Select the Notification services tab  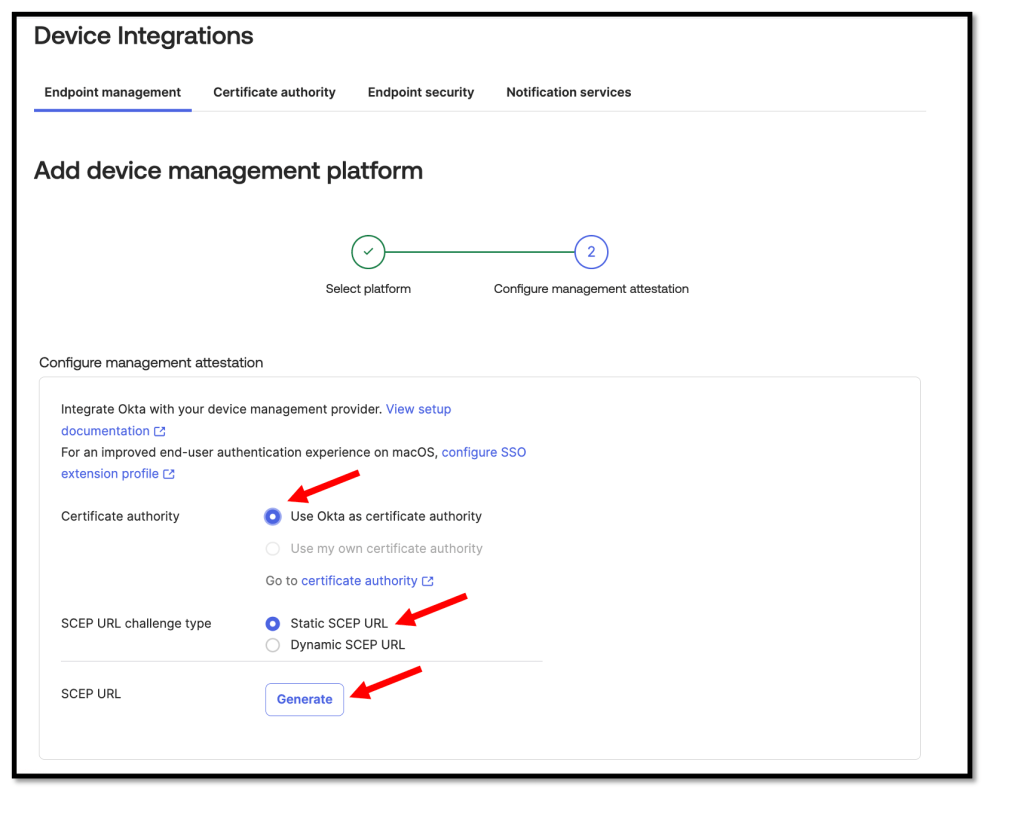click(568, 92)
